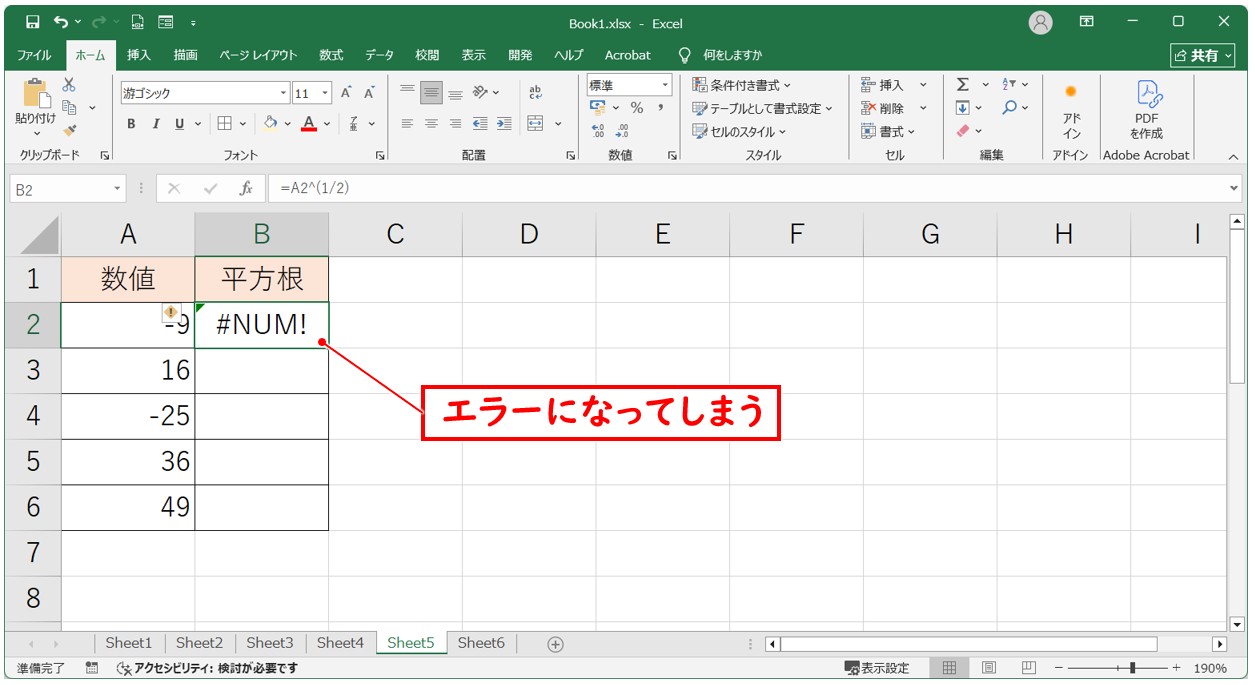Adjust the zoom slider

click(x=1130, y=667)
